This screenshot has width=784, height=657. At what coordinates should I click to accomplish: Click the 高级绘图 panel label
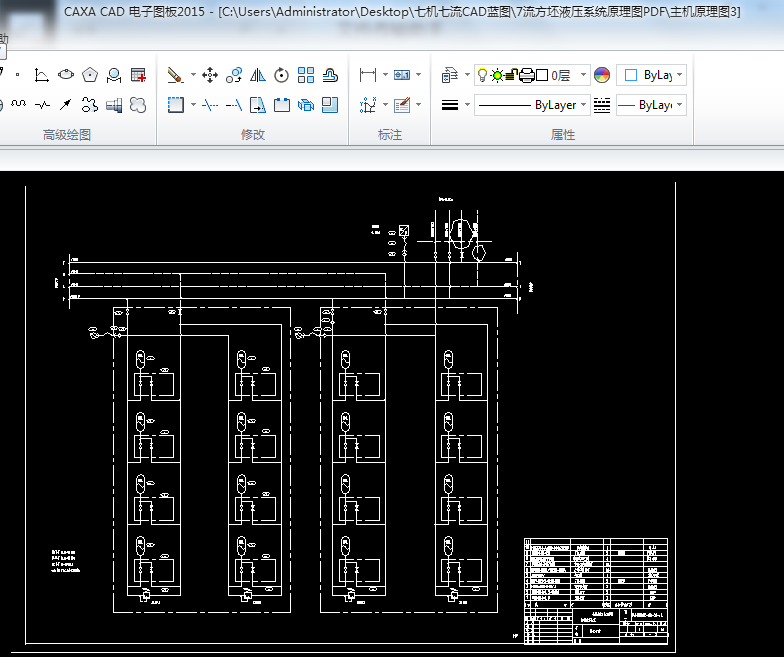click(x=67, y=135)
